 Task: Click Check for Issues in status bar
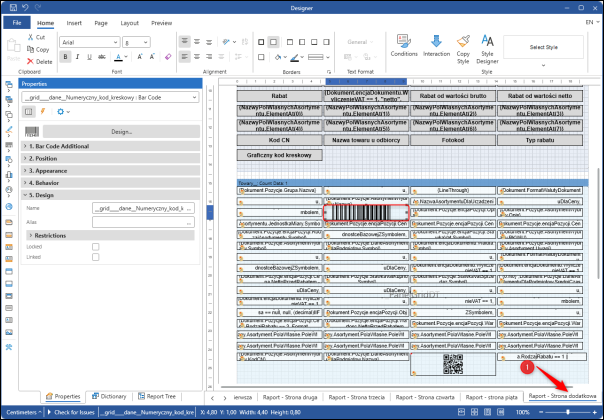click(75, 412)
